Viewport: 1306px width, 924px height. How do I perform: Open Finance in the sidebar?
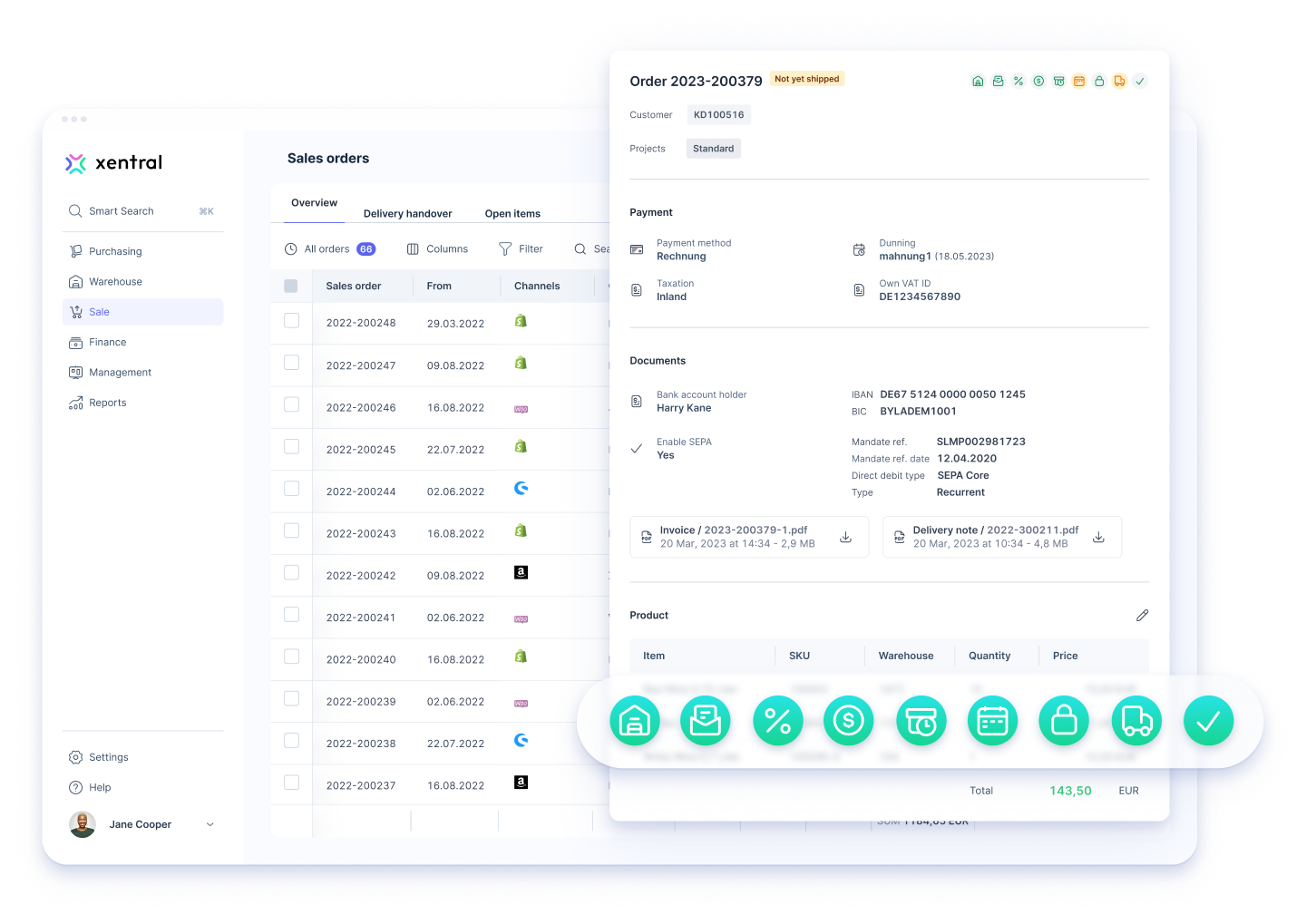(x=143, y=342)
